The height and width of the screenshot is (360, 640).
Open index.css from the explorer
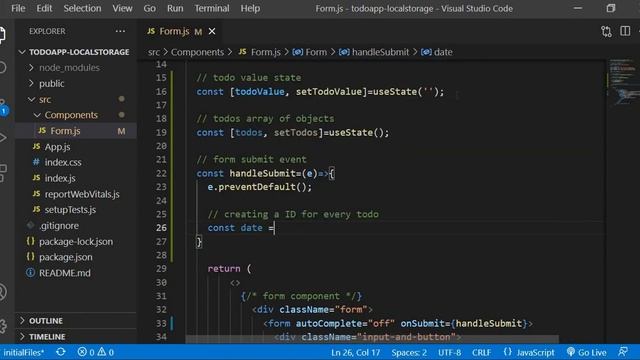click(76, 162)
